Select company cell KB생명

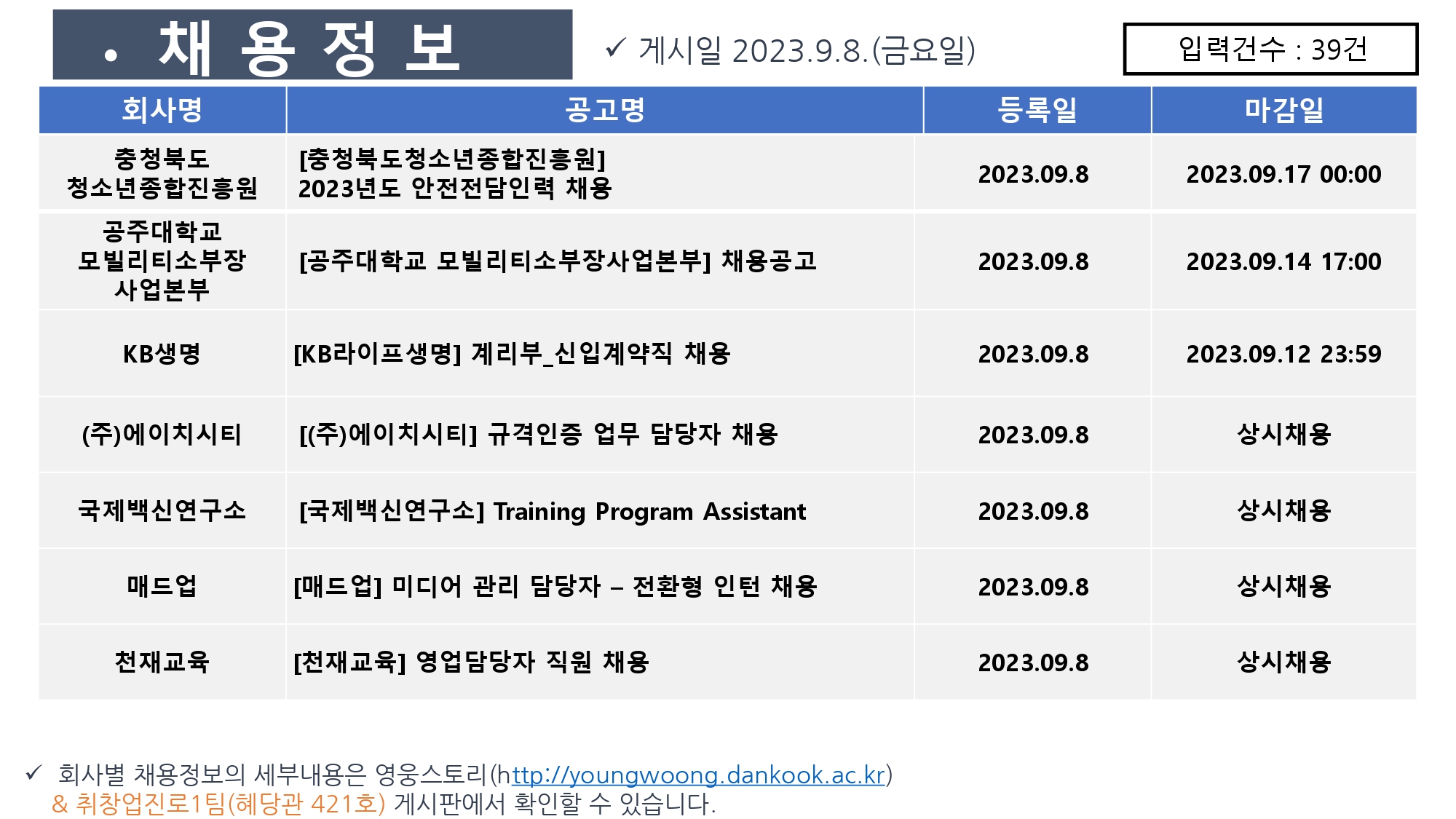click(x=162, y=354)
